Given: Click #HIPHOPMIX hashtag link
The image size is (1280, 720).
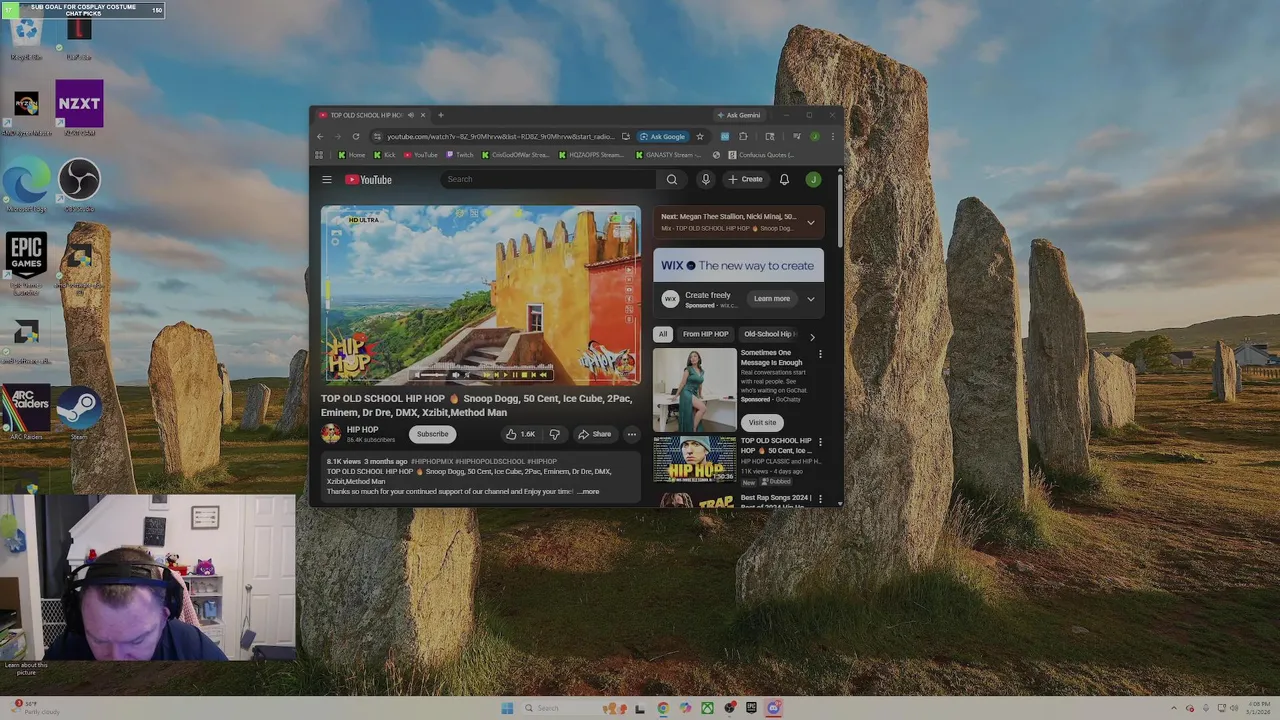Looking at the screenshot, I should click(432, 462).
